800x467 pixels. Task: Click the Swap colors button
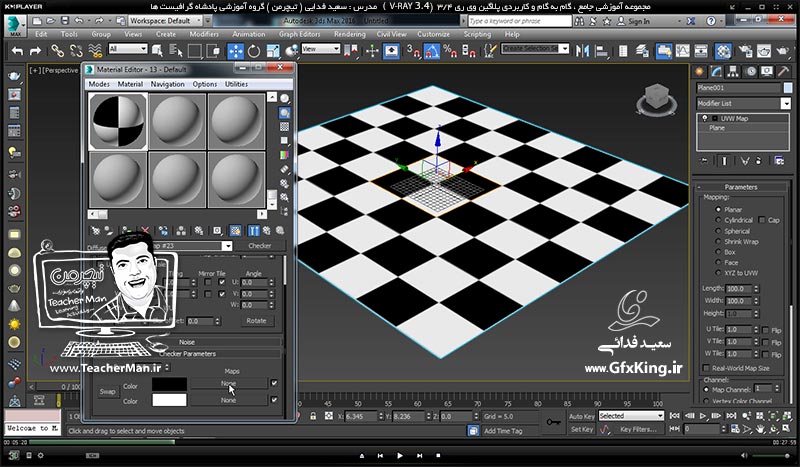click(107, 392)
